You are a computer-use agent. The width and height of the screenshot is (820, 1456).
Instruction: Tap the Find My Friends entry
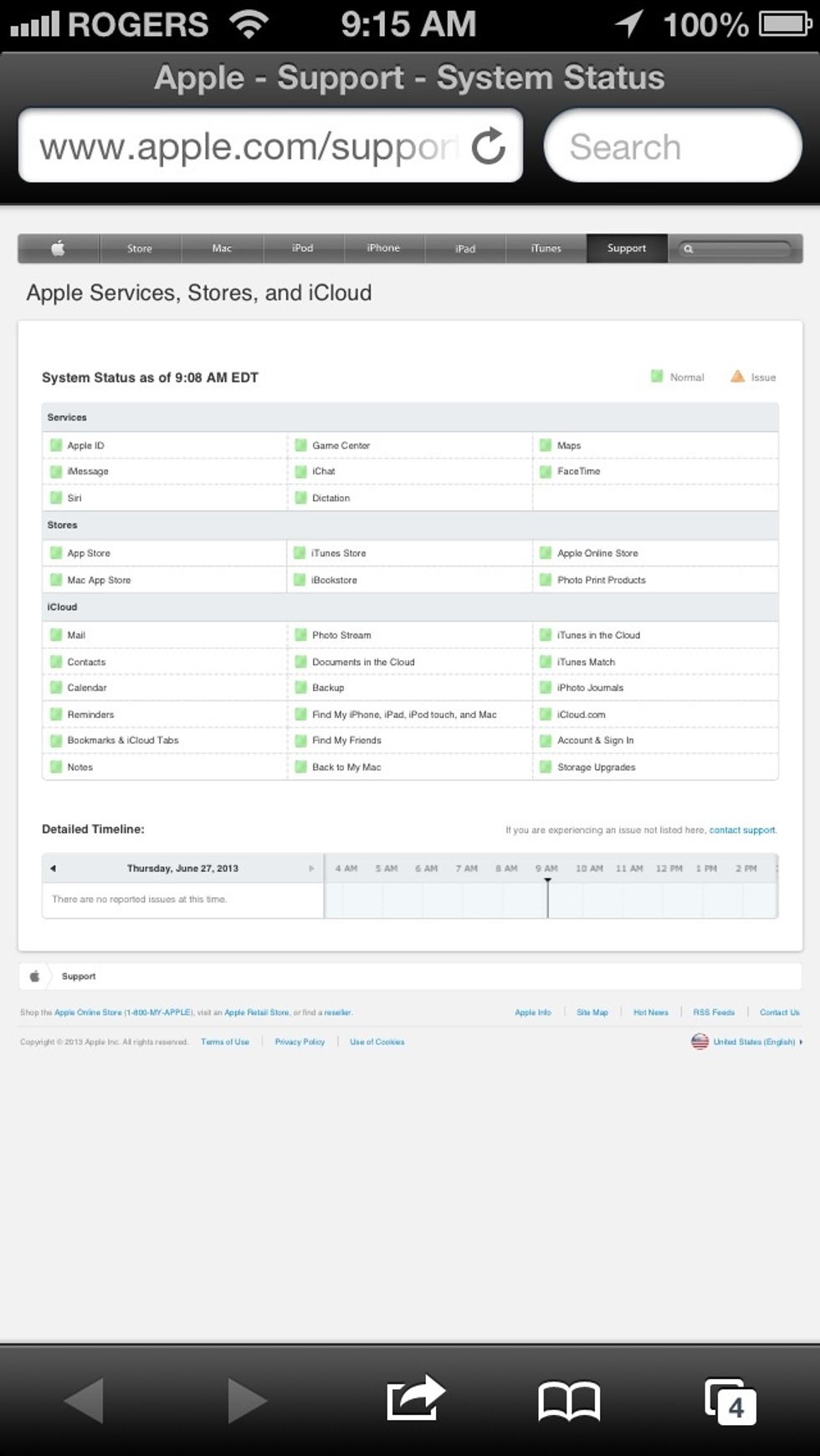[x=346, y=740]
